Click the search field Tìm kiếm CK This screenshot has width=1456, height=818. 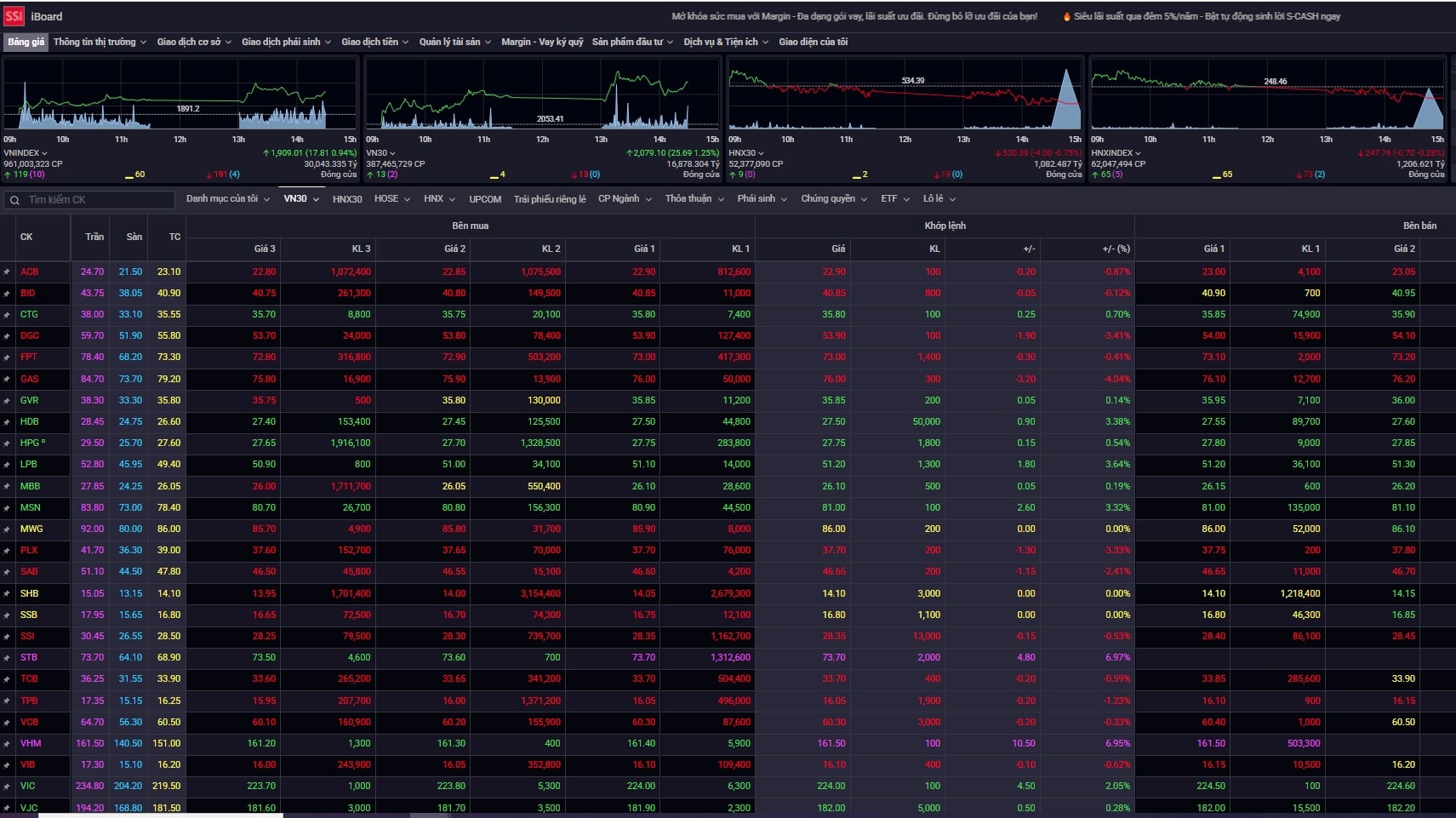(89, 200)
